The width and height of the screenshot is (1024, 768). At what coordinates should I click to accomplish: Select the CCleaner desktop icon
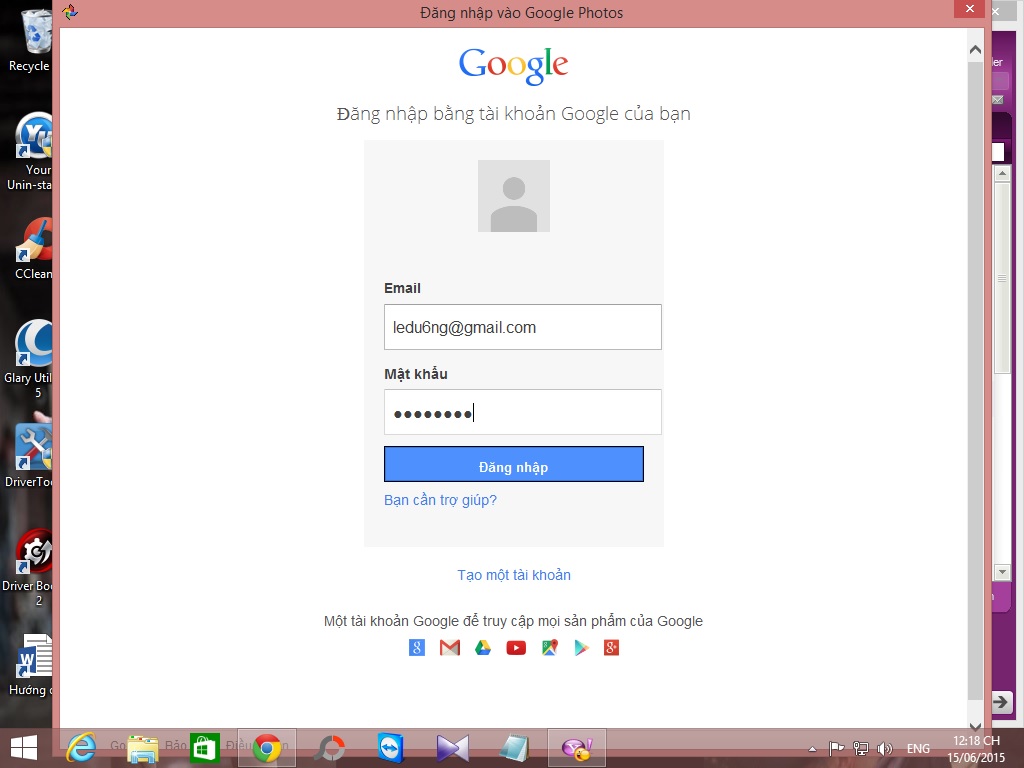(x=31, y=249)
